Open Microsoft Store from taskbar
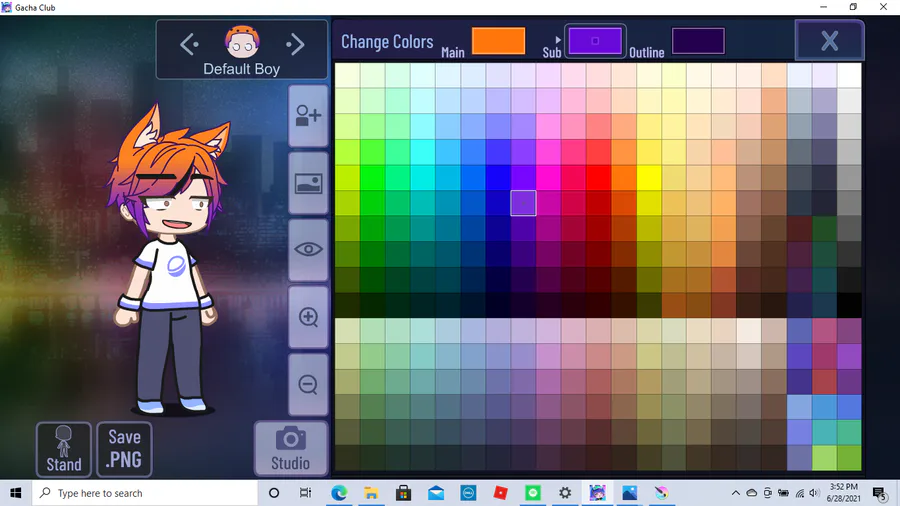Viewport: 900px width, 506px height. 404,493
